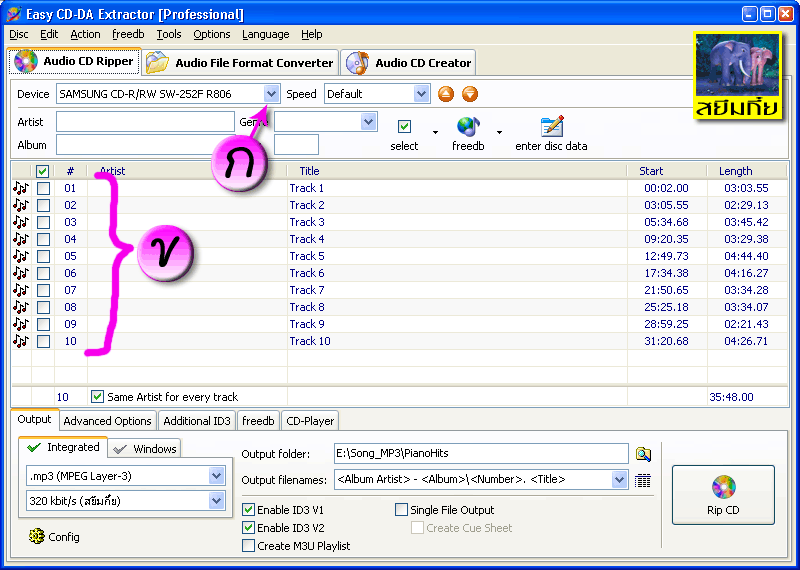This screenshot has height=570, width=800.
Task: Enable Create M3U Playlist checkbox
Action: (x=248, y=546)
